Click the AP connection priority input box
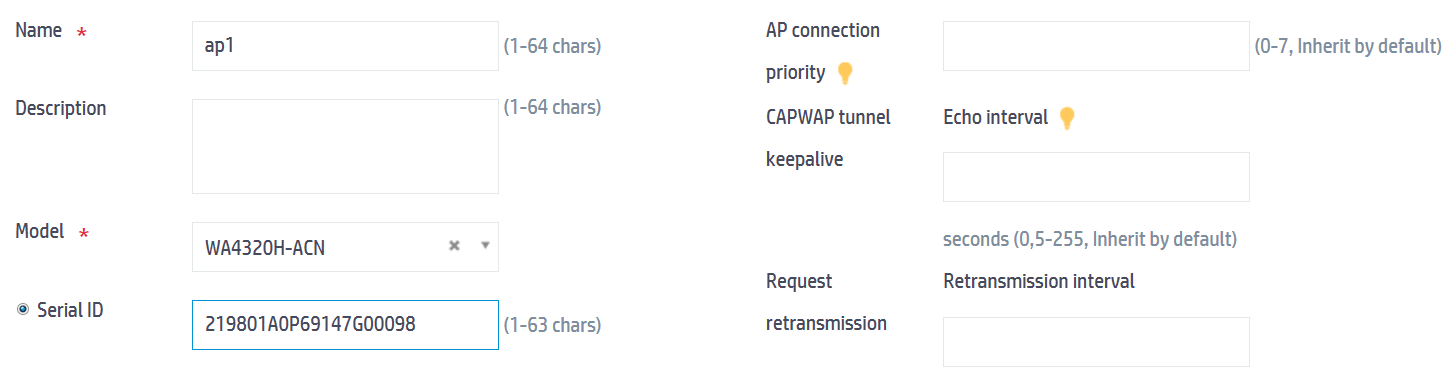 1096,46
